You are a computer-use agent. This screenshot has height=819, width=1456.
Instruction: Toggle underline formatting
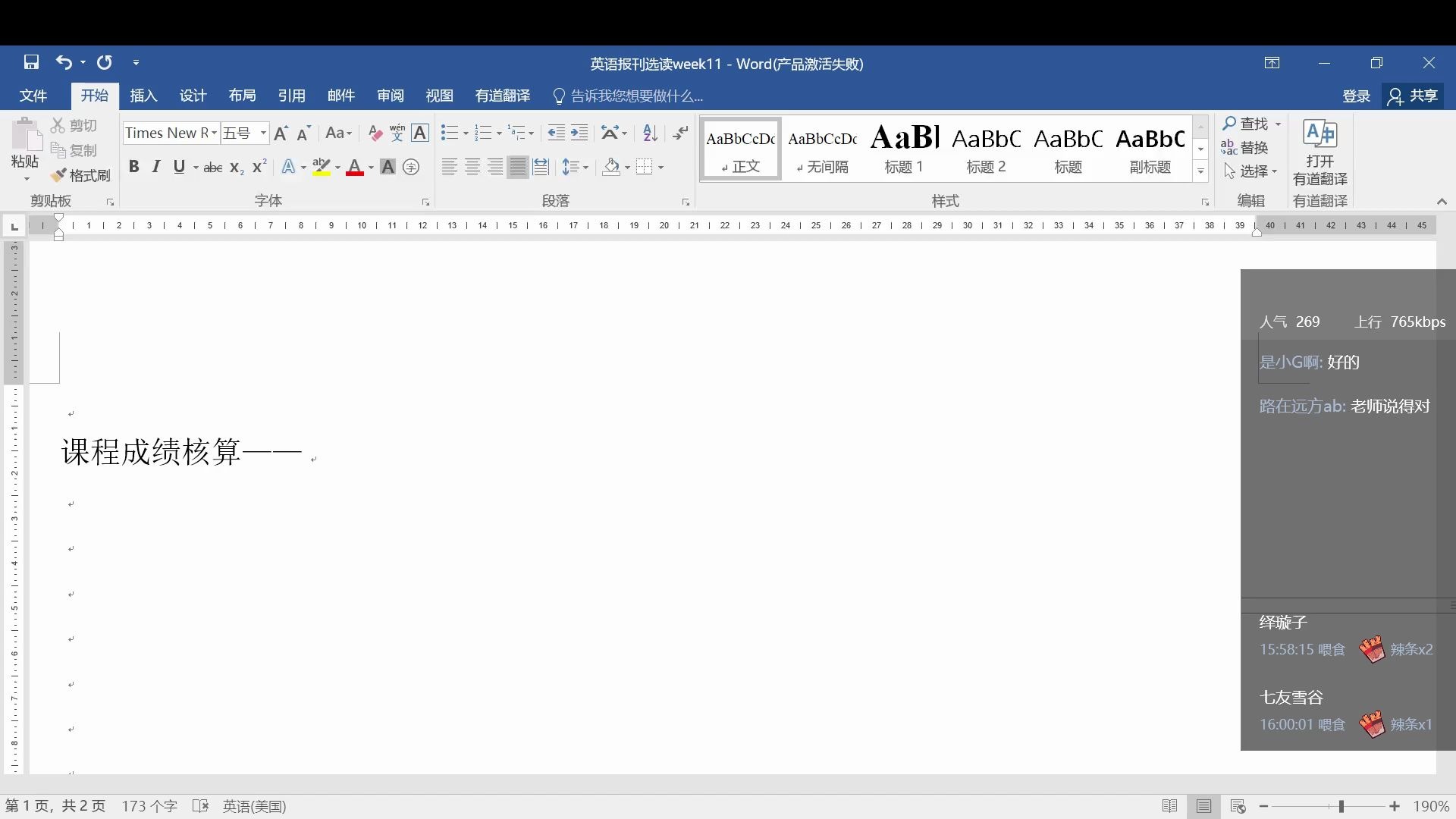click(179, 167)
